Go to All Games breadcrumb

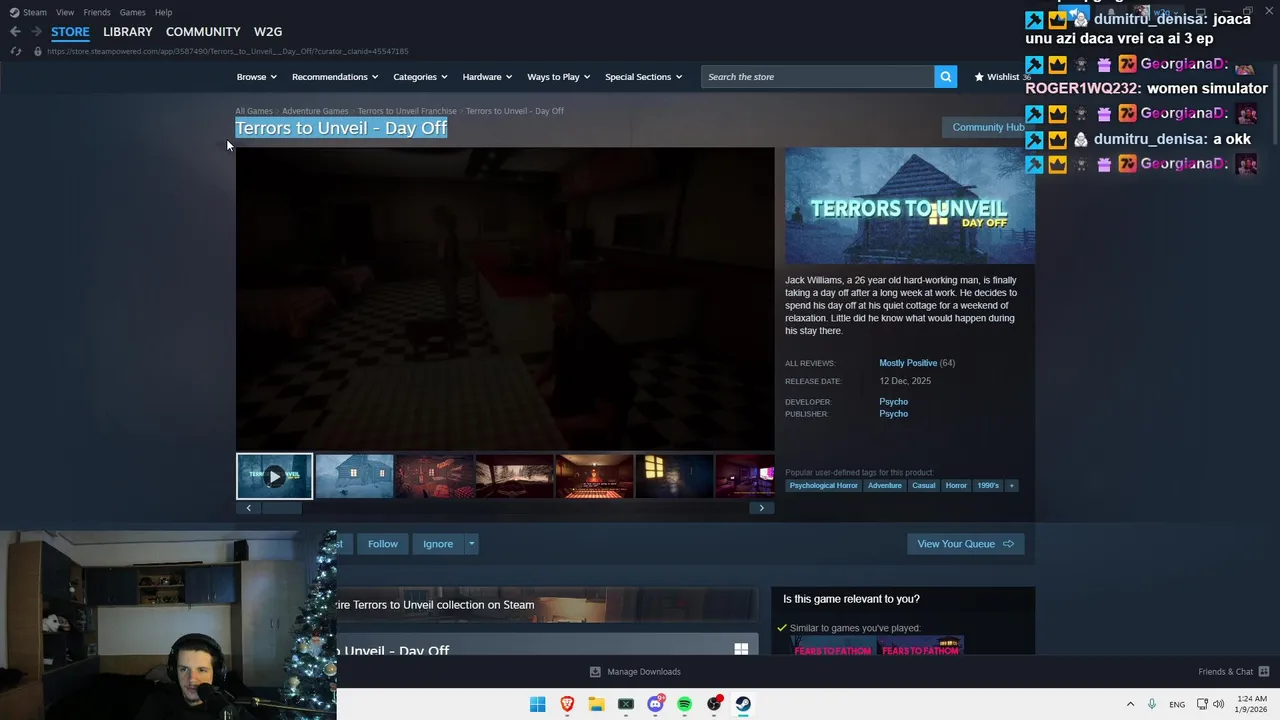click(x=254, y=111)
